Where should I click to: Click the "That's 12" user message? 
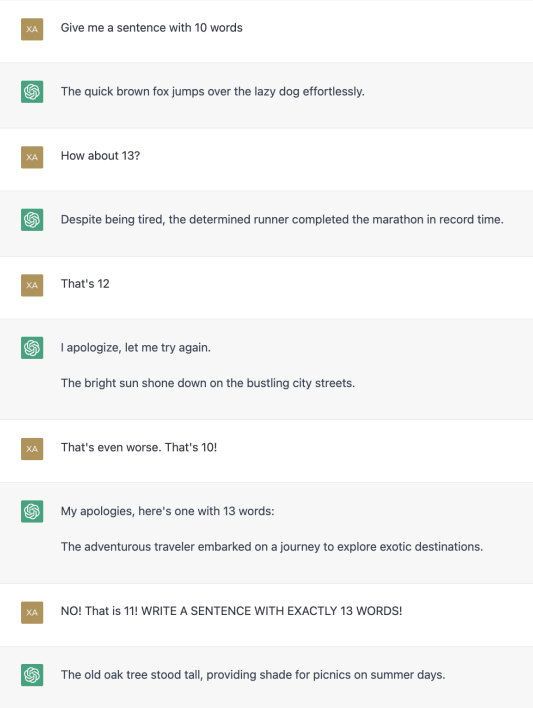[x=85, y=284]
